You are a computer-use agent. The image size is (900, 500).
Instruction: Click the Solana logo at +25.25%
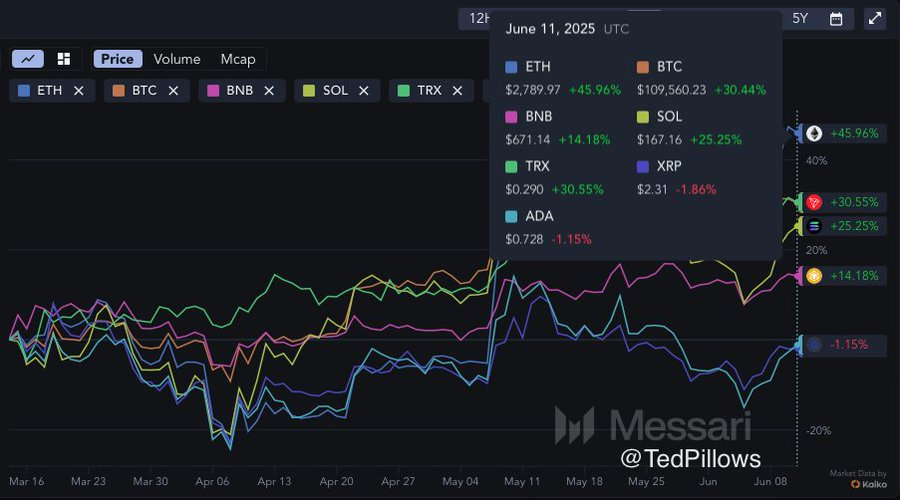tap(814, 226)
